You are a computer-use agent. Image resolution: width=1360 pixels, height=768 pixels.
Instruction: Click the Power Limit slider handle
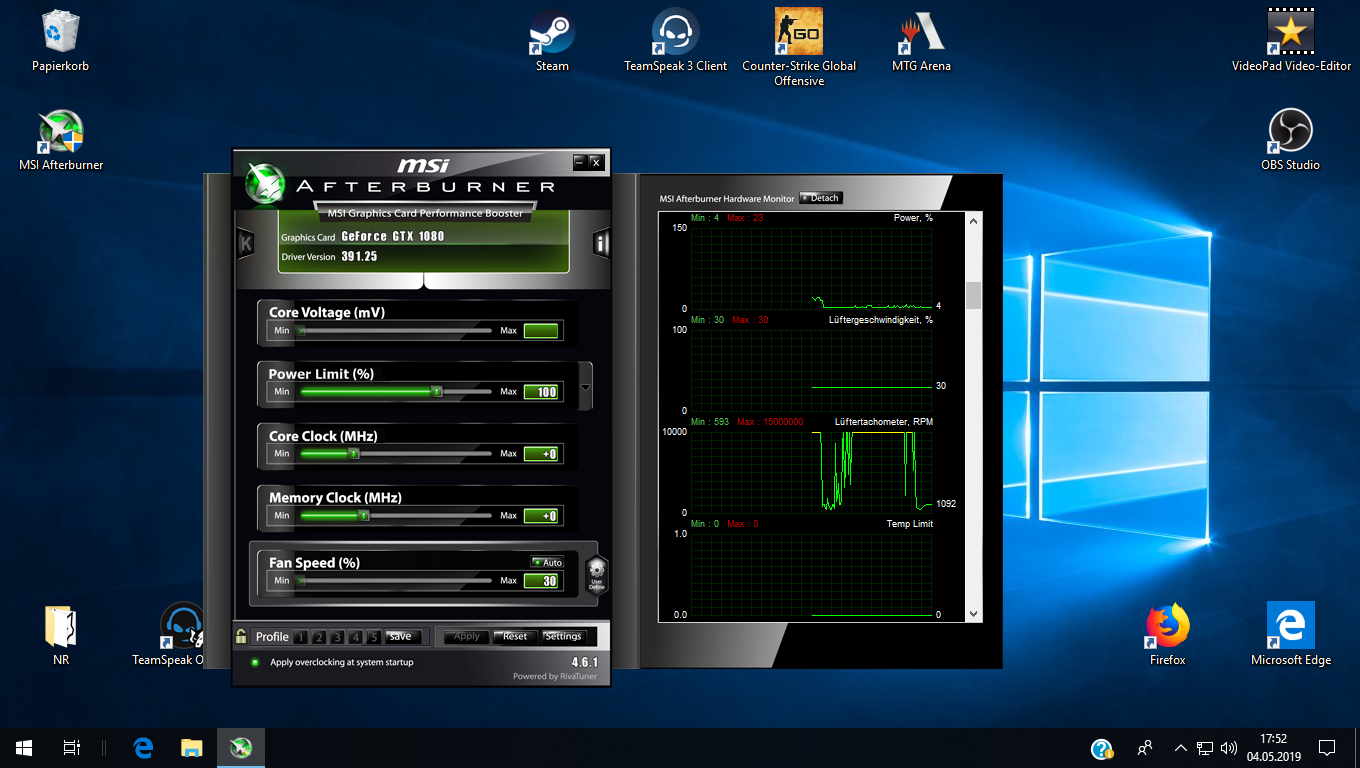click(437, 392)
